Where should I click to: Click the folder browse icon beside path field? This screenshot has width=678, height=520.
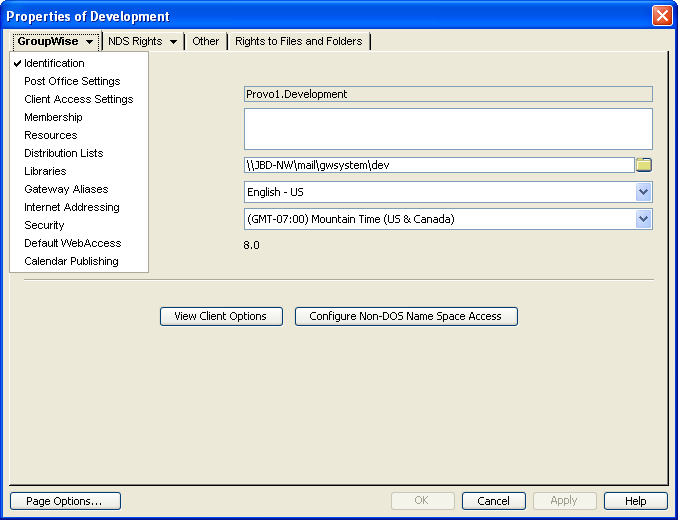tap(644, 165)
